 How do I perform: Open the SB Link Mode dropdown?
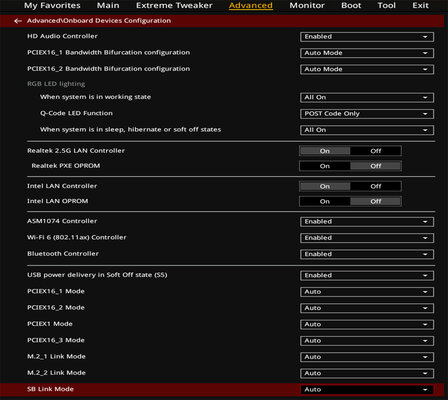tap(367, 390)
